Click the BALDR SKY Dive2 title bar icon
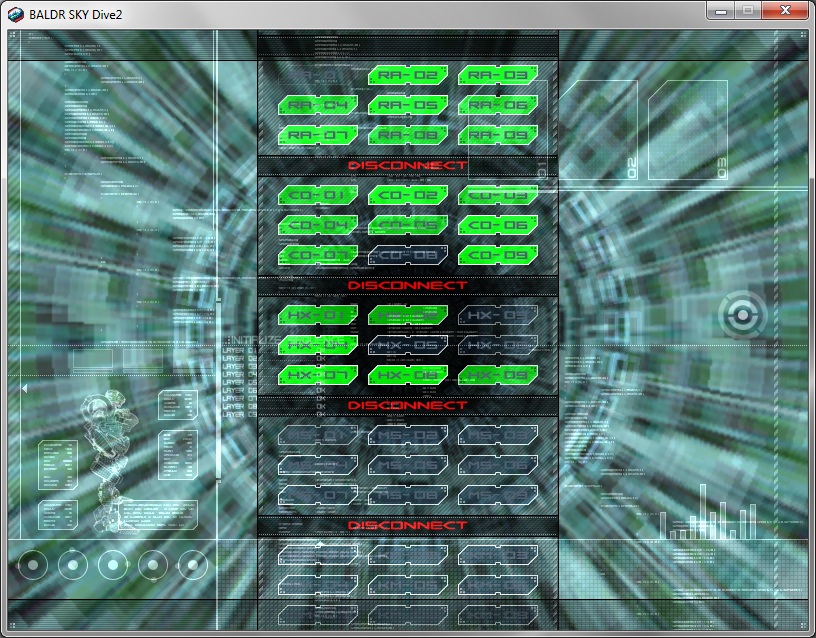 (16, 15)
